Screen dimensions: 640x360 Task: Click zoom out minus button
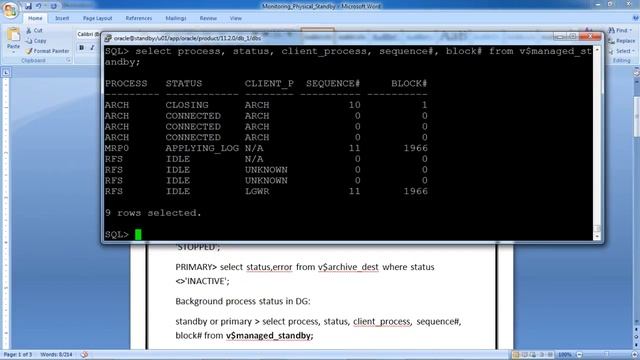coord(579,355)
